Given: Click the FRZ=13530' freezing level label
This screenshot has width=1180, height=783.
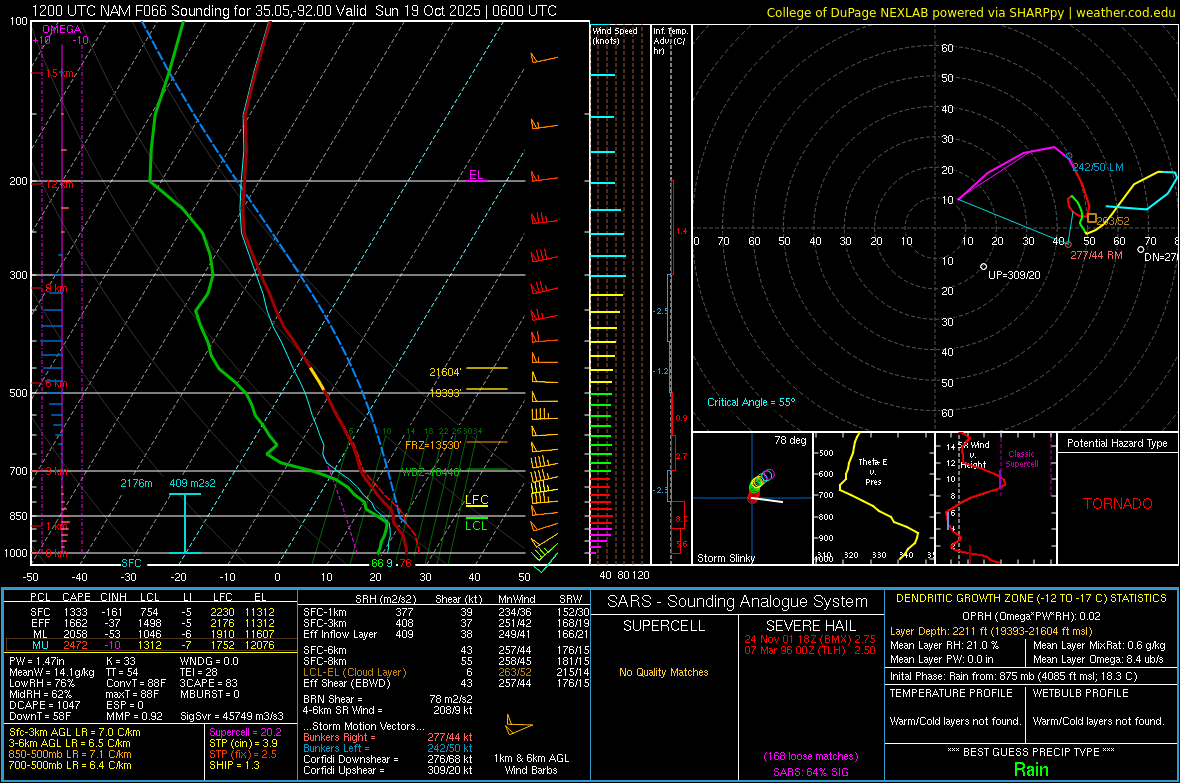Looking at the screenshot, I should pos(433,445).
